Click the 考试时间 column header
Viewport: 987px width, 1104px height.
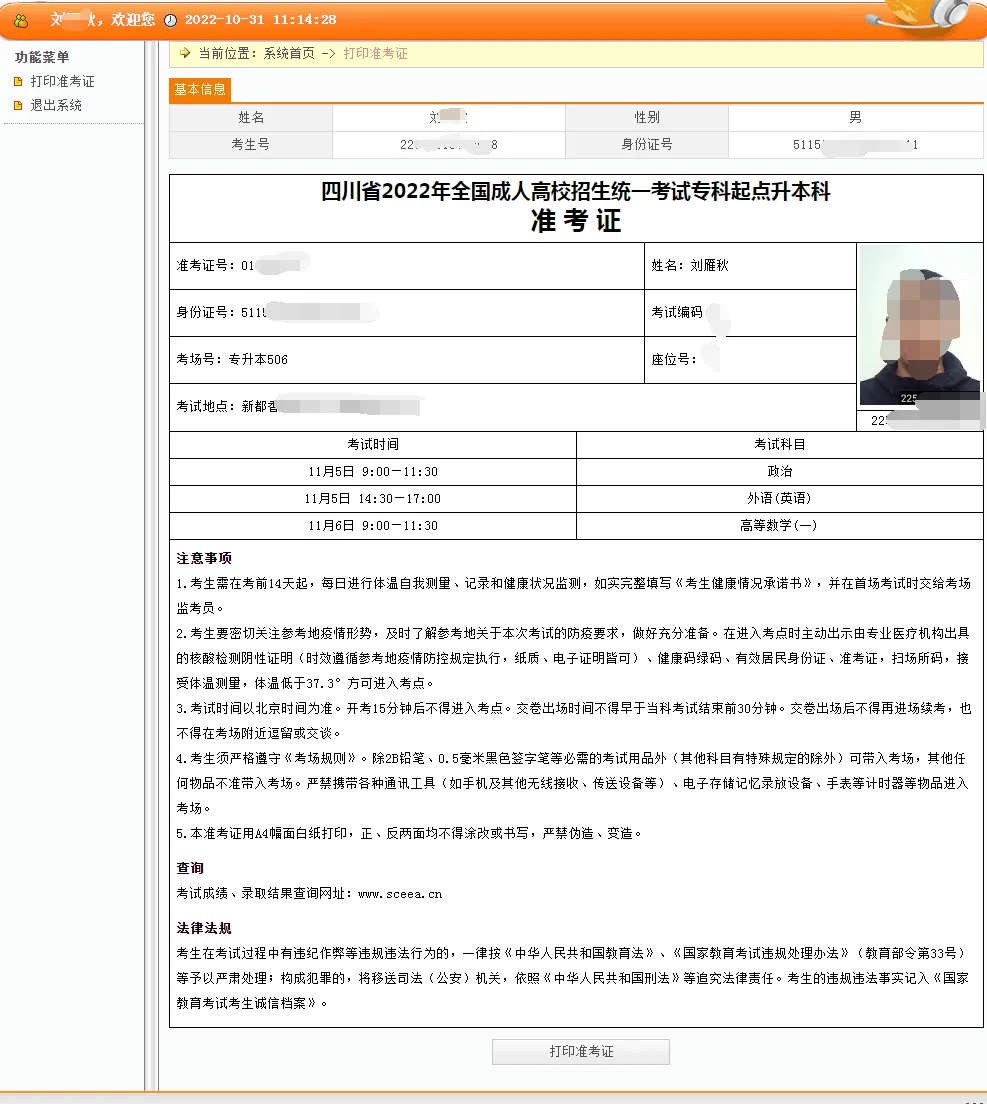373,444
